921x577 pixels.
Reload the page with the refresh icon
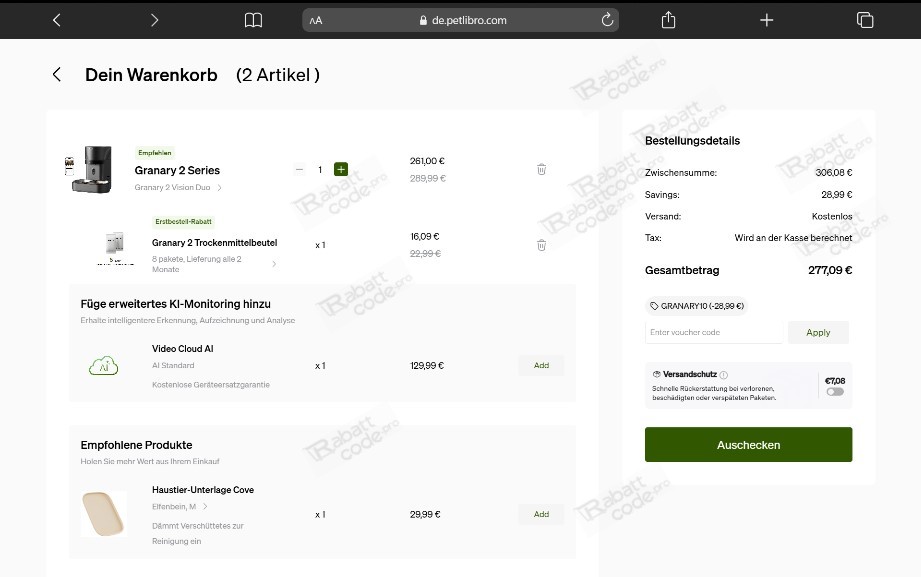[x=607, y=19]
